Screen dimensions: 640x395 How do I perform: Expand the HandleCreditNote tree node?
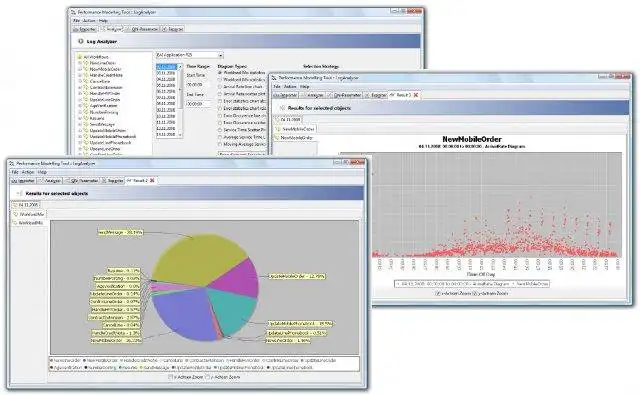coord(80,75)
